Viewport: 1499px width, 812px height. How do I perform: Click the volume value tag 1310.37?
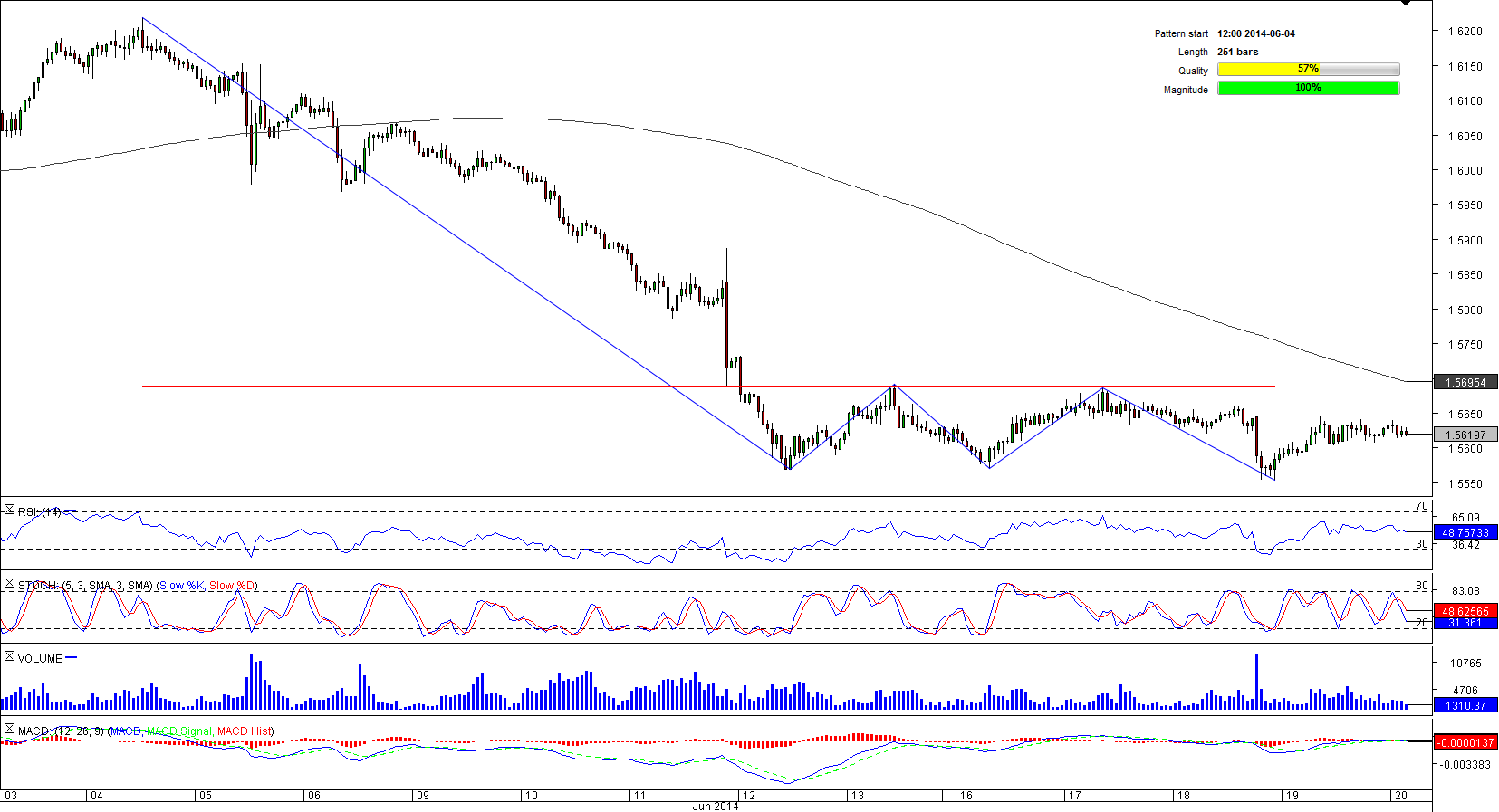pos(1465,705)
